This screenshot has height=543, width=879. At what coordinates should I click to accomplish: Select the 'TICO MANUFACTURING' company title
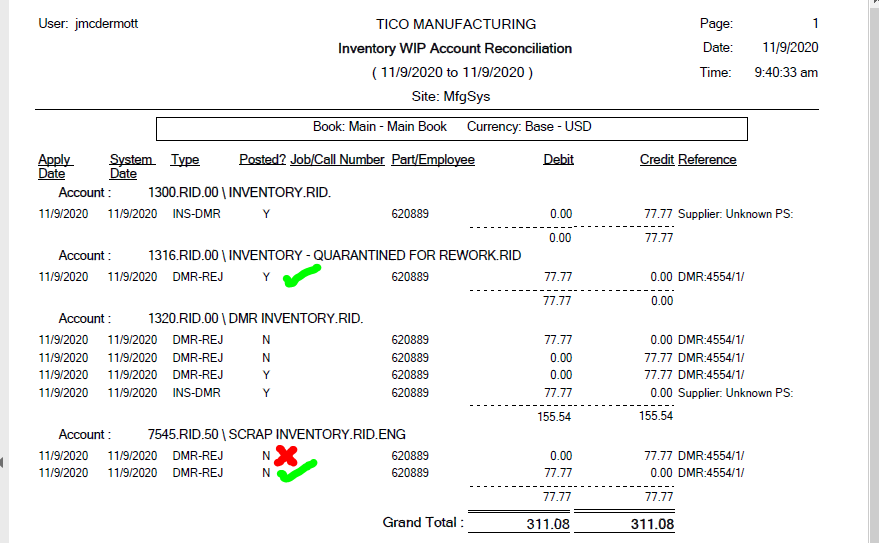pyautogui.click(x=456, y=24)
